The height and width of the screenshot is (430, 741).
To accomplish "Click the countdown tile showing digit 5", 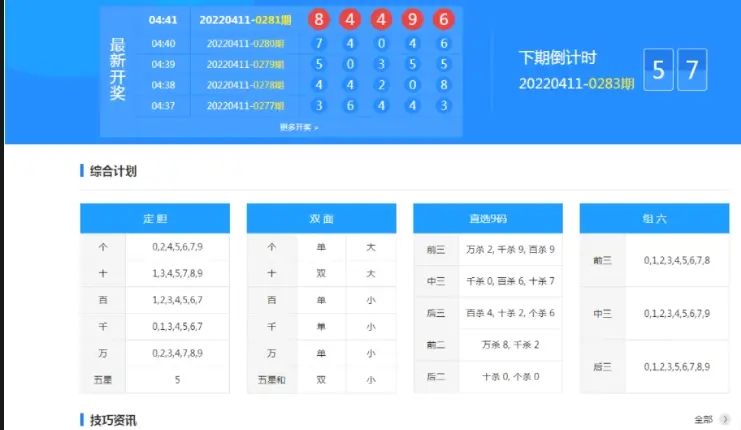I will [658, 71].
